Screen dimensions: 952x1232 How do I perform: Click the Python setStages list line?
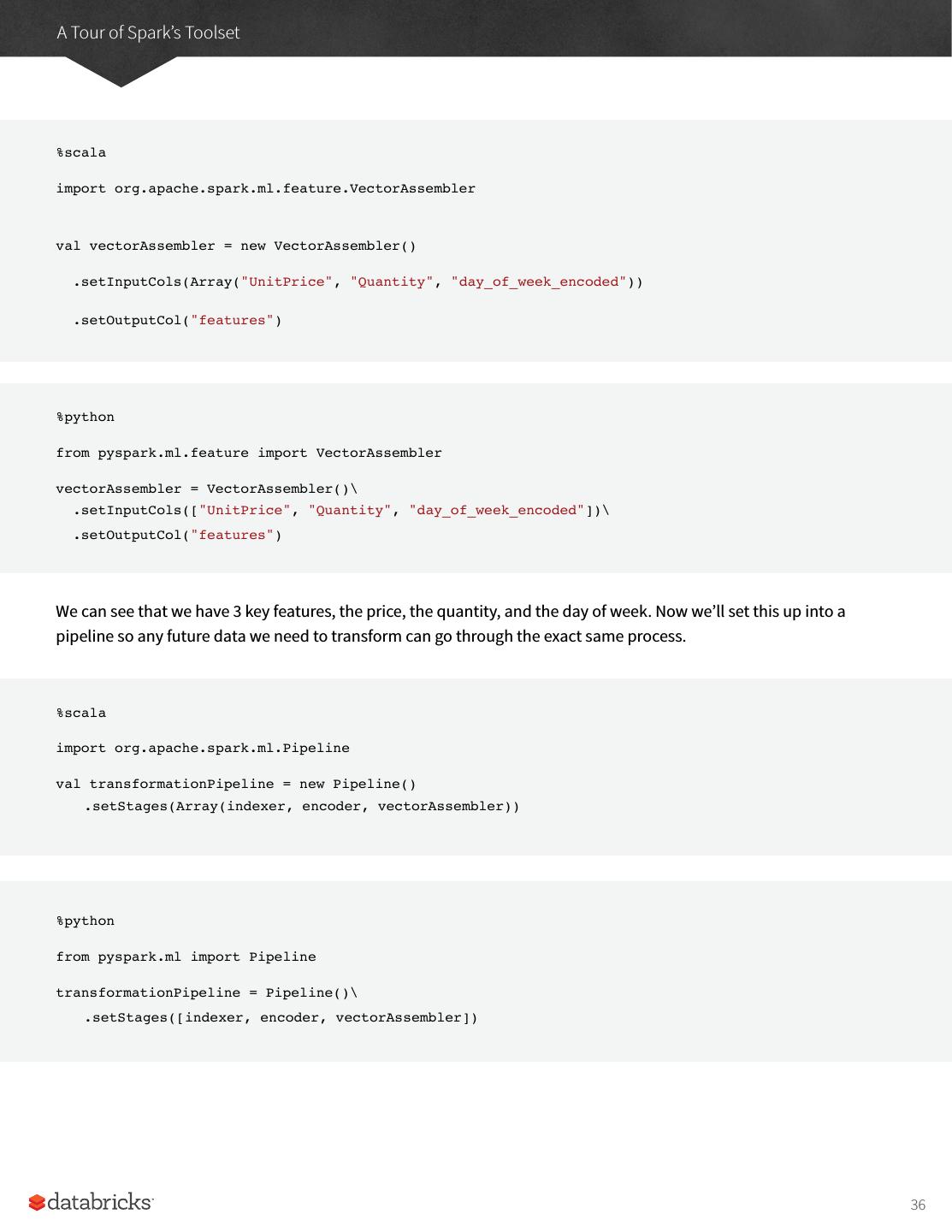[281, 1018]
